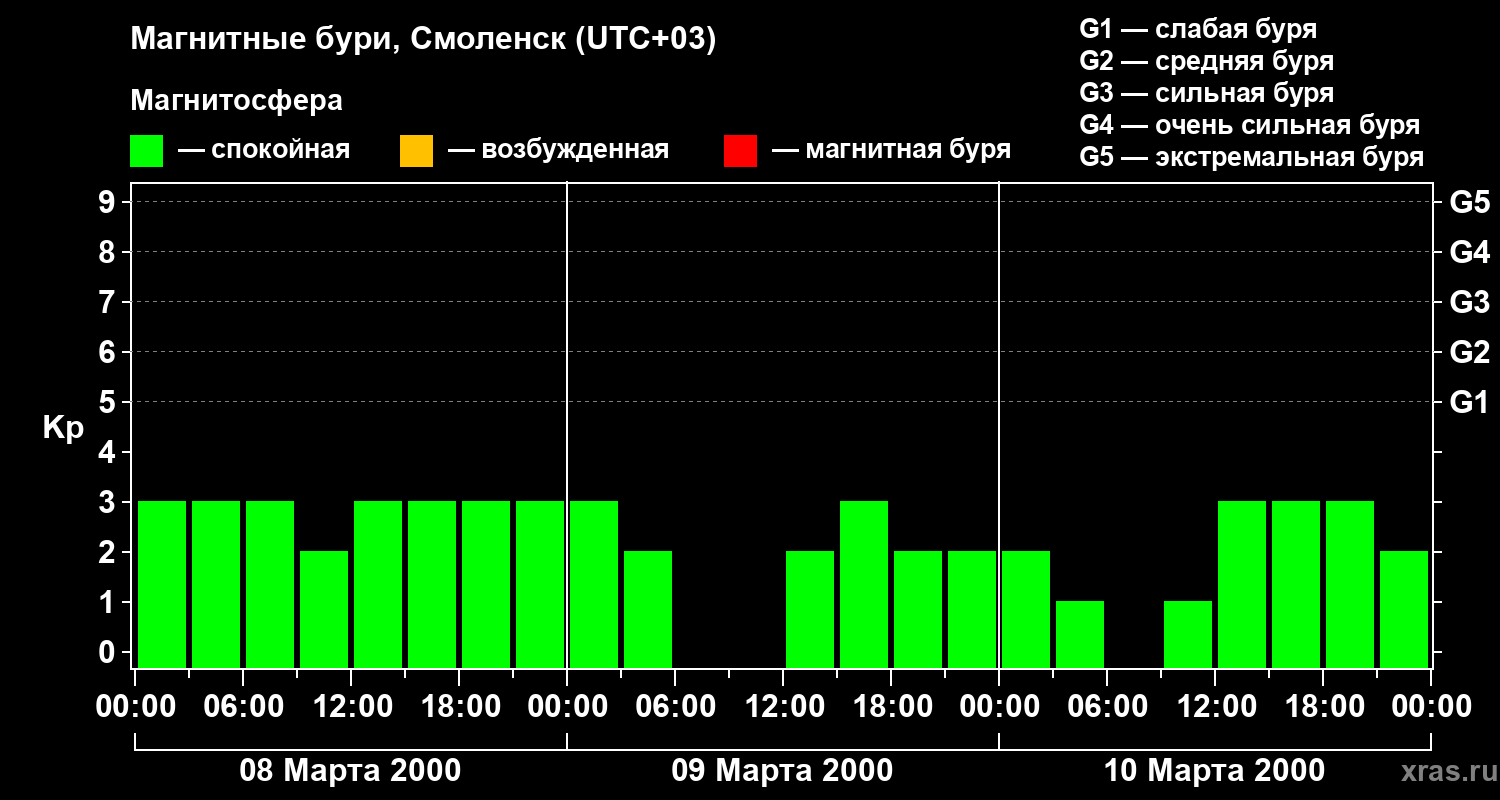This screenshot has height=800, width=1500.
Task: Click the 'Kp' axis label
Action: [63, 428]
